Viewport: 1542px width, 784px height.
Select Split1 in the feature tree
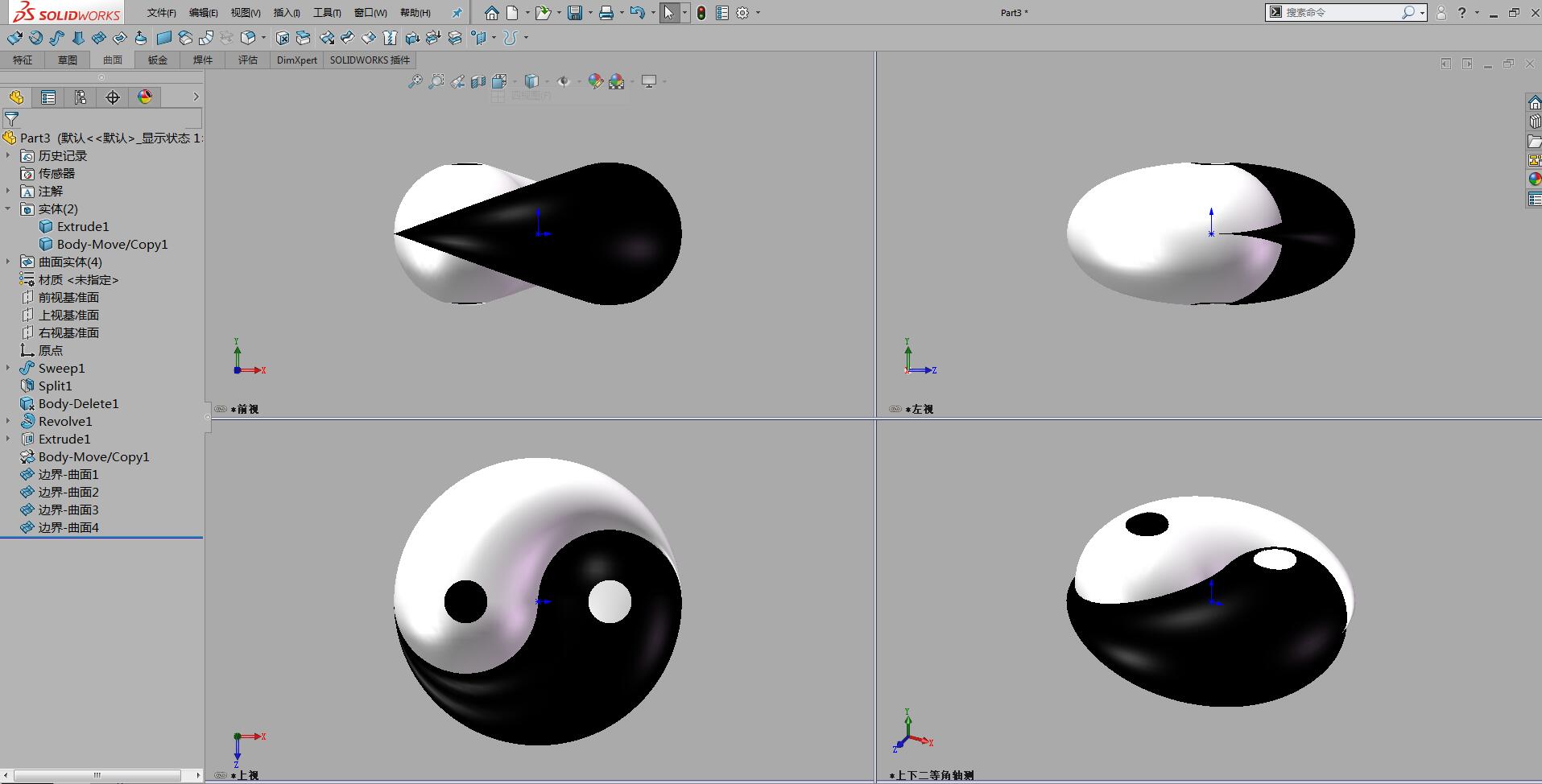click(55, 386)
